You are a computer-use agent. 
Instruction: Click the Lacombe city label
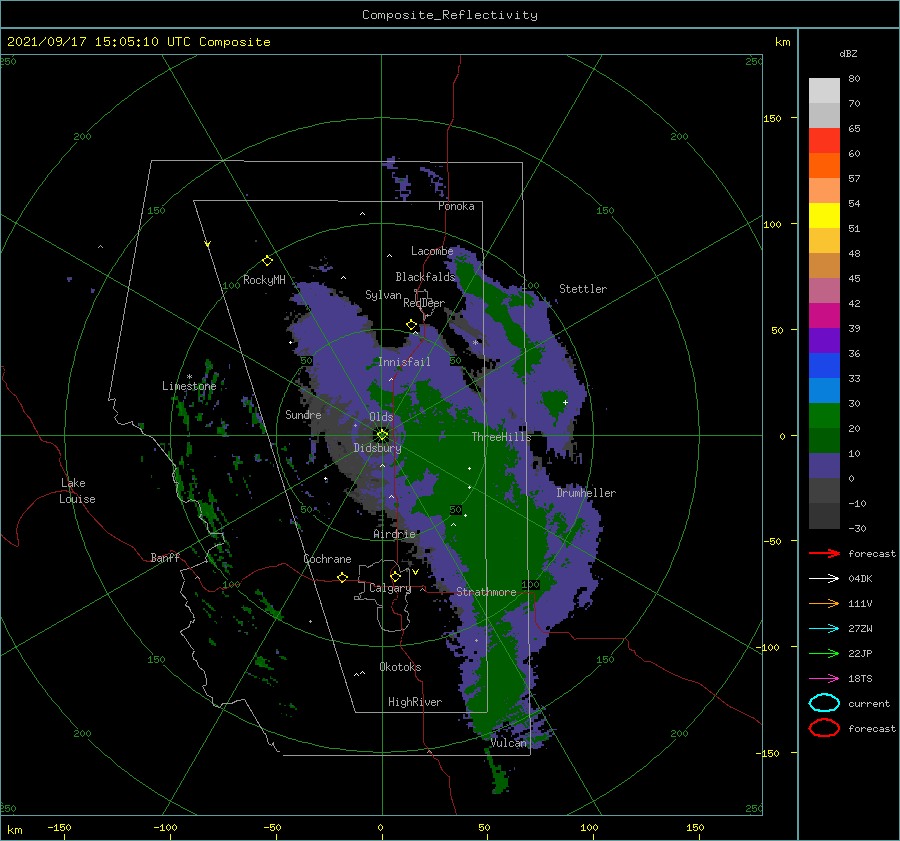[x=432, y=251]
